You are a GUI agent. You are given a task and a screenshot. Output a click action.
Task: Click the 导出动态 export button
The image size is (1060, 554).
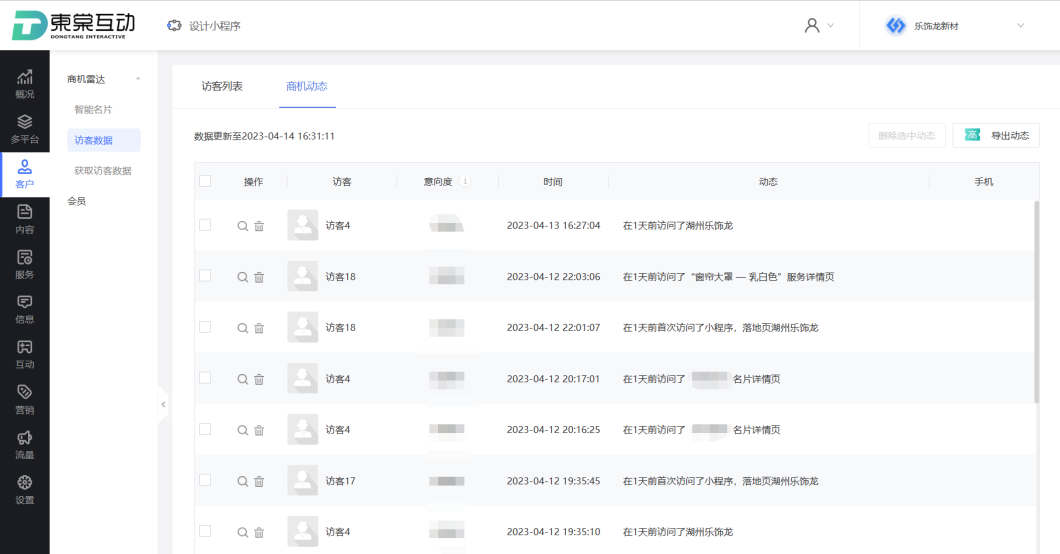[996, 135]
